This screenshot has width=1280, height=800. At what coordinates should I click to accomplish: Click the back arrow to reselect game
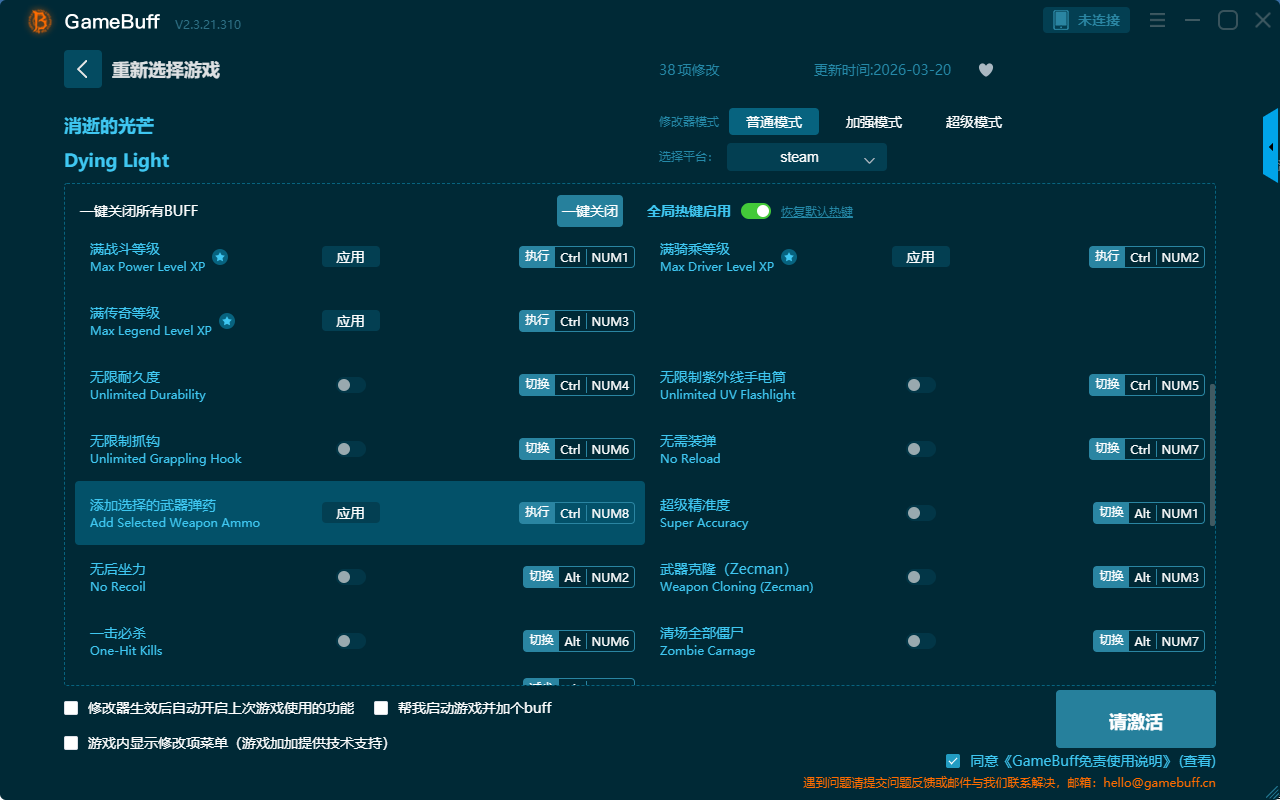83,69
